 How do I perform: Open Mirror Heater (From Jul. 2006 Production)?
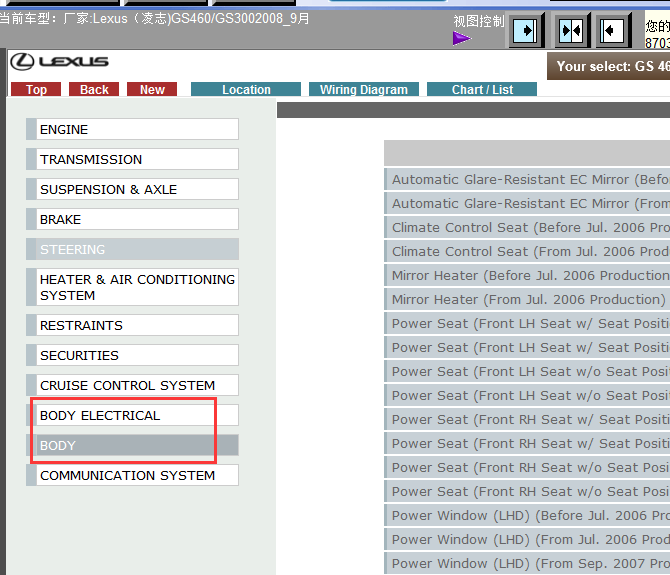point(527,299)
